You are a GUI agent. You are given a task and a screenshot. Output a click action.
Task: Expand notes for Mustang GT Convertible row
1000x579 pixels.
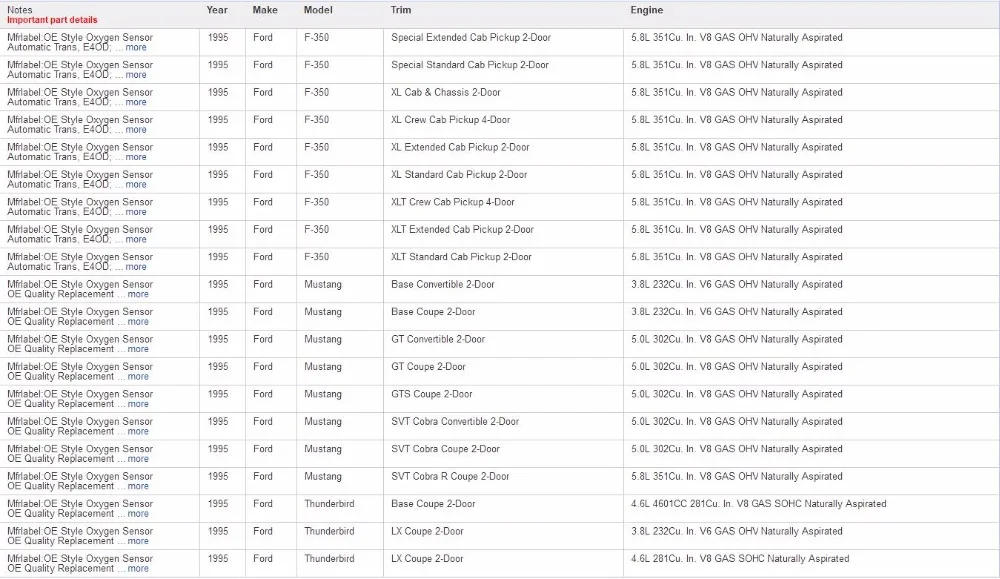(138, 349)
